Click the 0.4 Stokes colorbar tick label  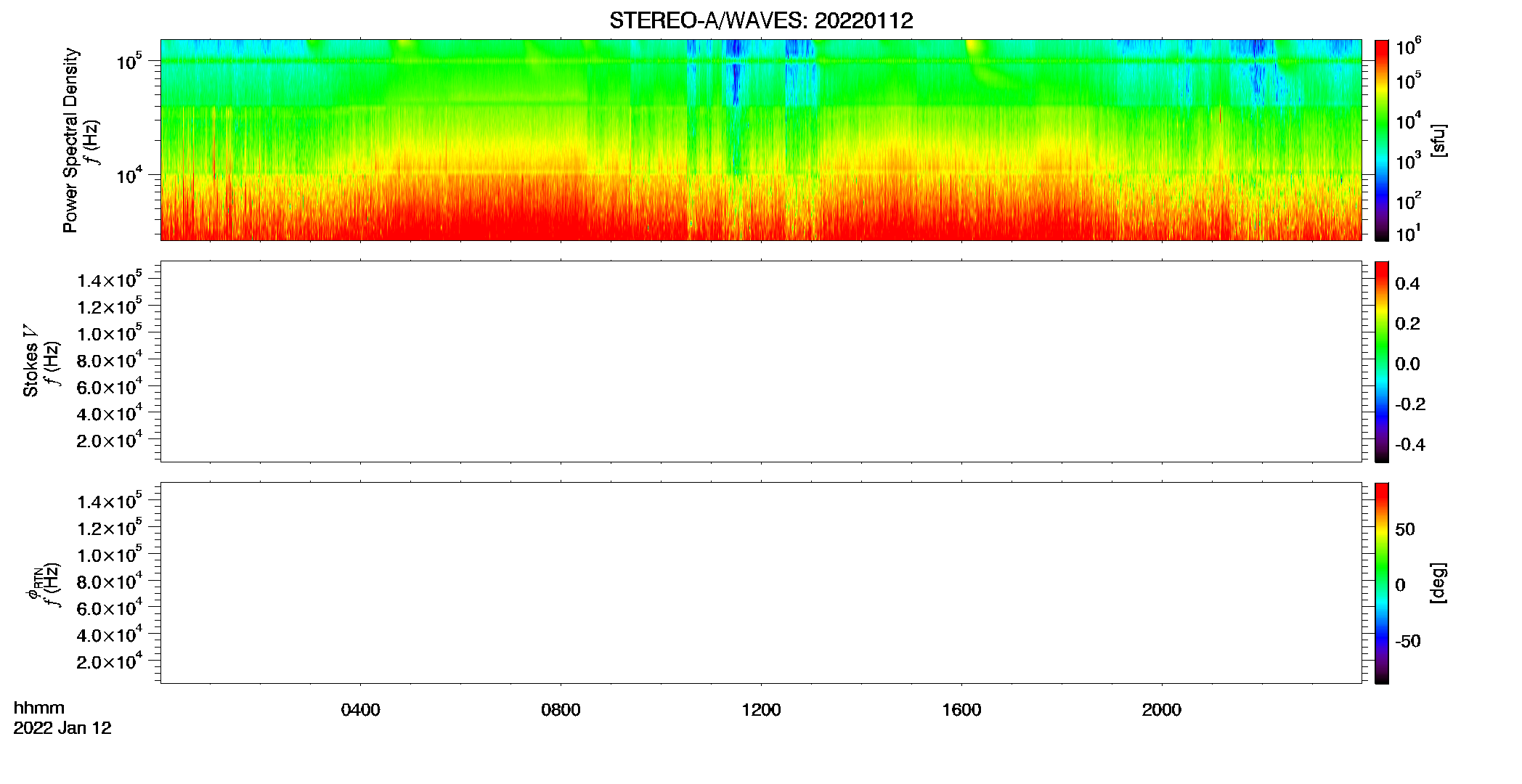(x=1407, y=284)
